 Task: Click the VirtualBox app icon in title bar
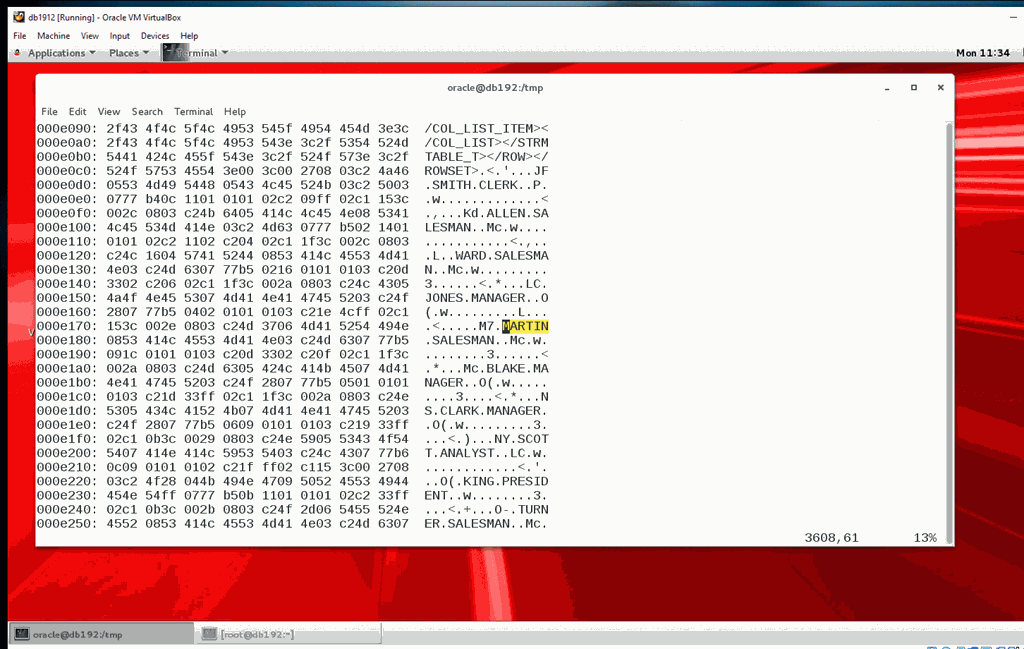19,17
